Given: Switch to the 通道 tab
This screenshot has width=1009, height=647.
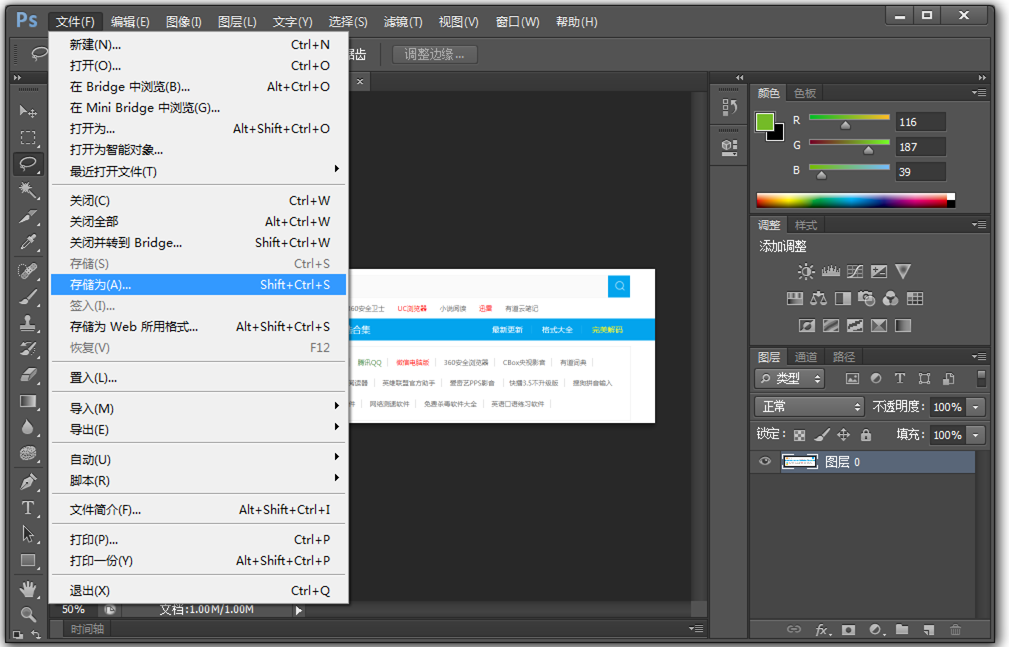Looking at the screenshot, I should pos(806,357).
